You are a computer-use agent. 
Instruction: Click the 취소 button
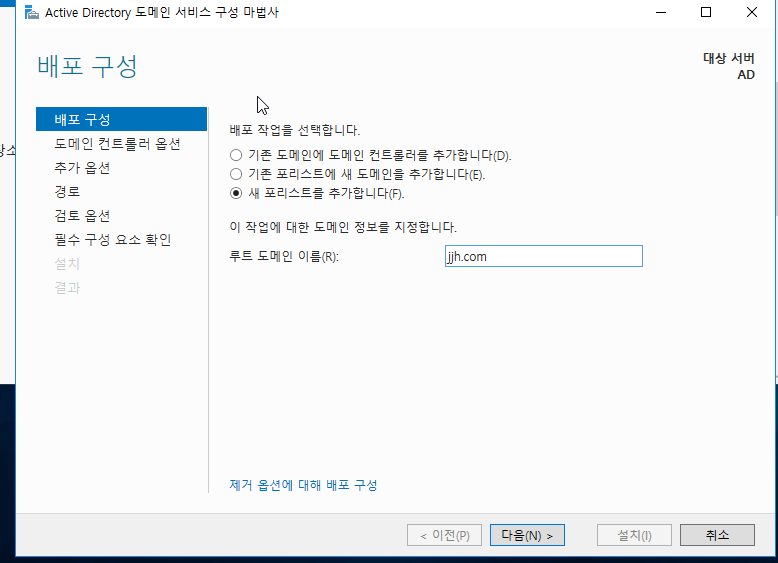pyautogui.click(x=717, y=535)
